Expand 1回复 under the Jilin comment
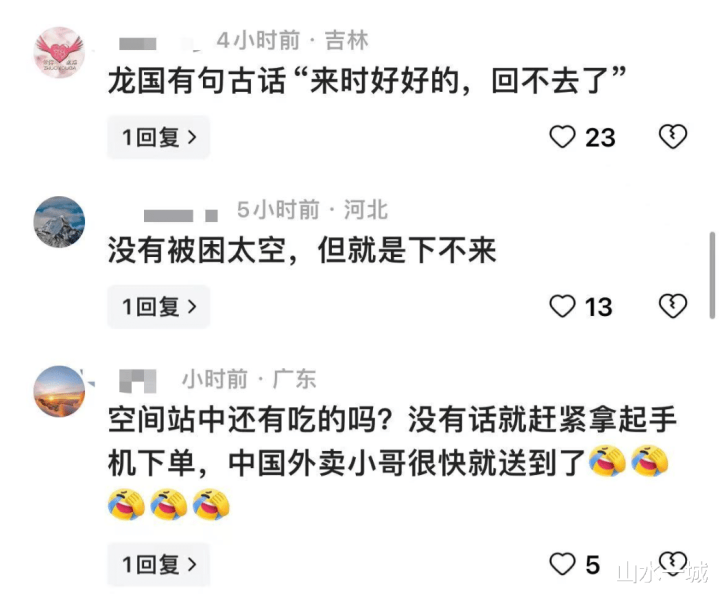 coord(159,137)
